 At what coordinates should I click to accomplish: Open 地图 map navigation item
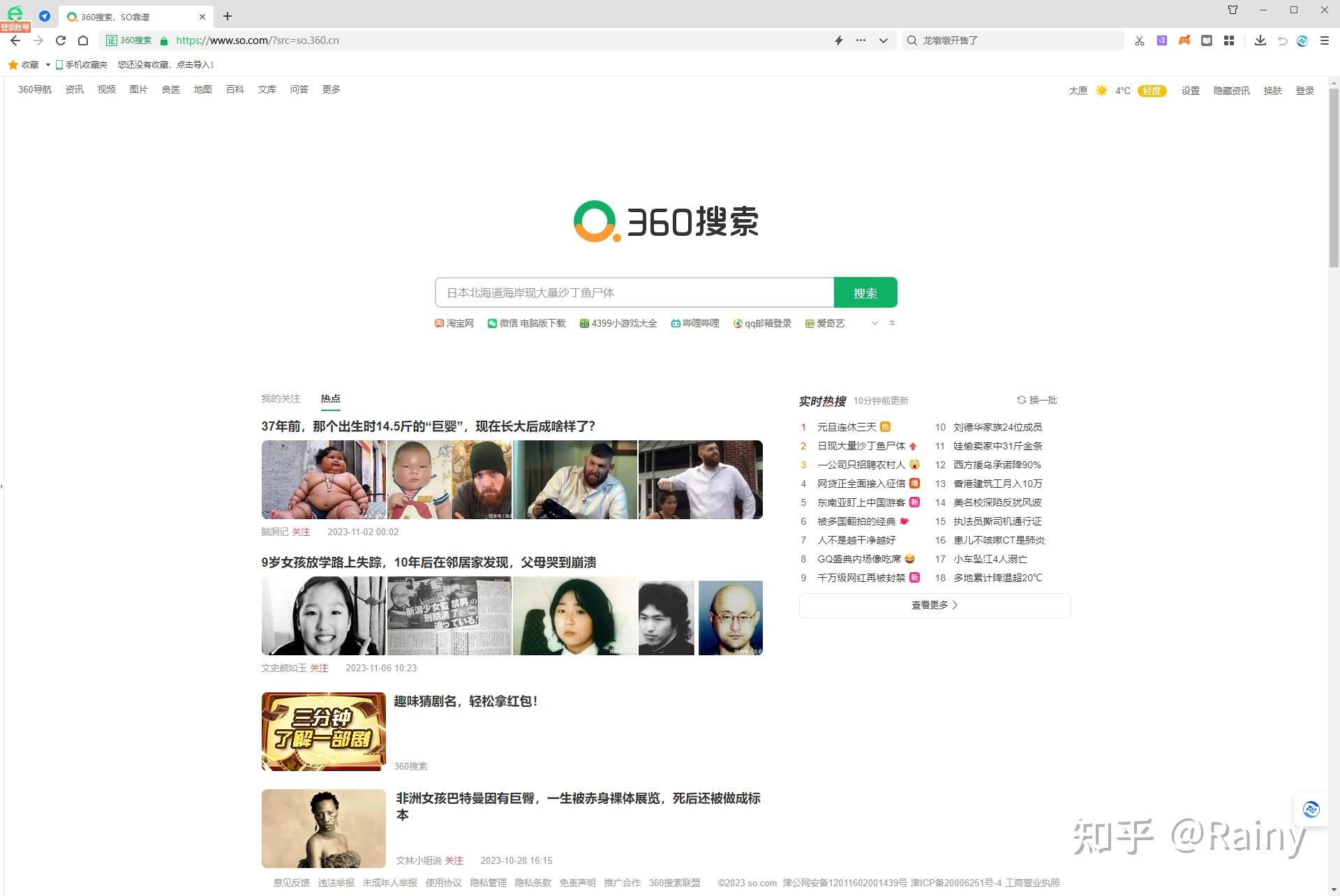202,89
